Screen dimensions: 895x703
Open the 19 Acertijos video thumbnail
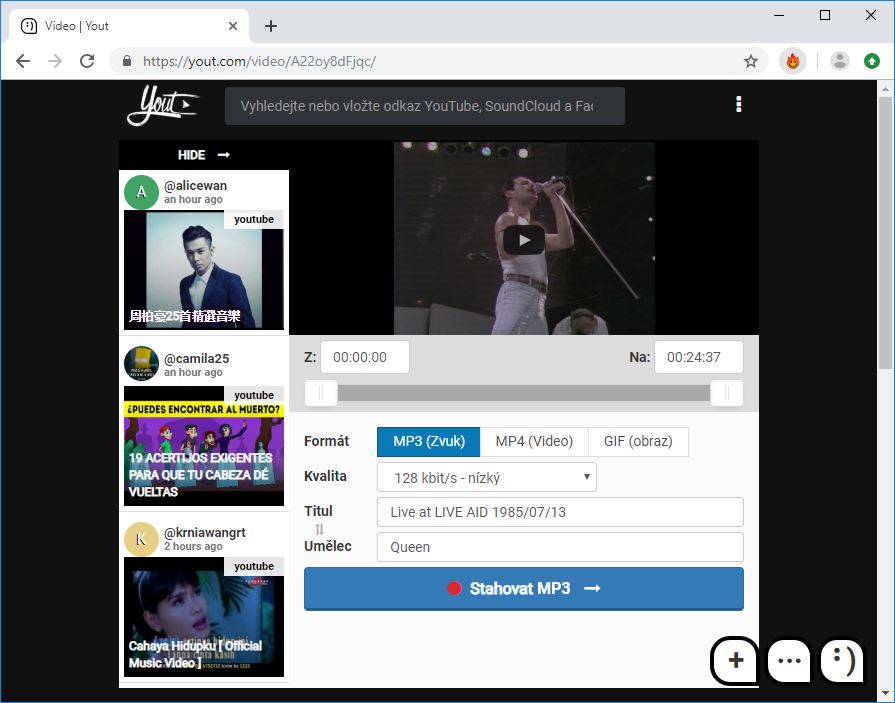click(204, 446)
